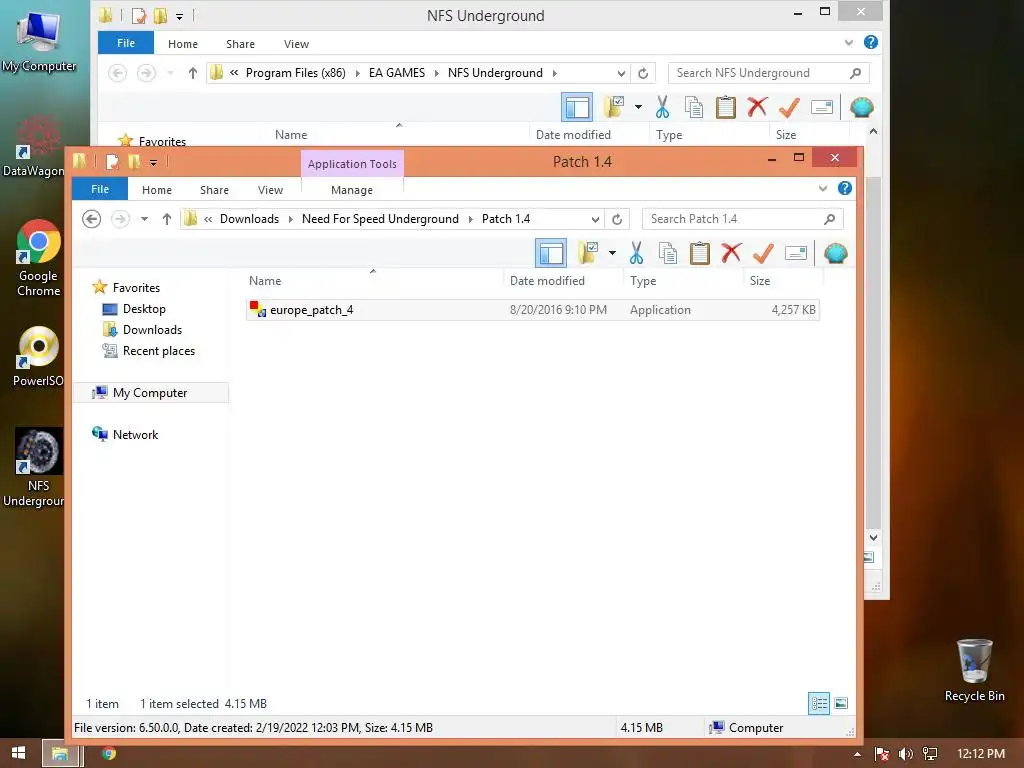
Task: Open Desktop in Favorites sidebar
Action: [x=144, y=309]
